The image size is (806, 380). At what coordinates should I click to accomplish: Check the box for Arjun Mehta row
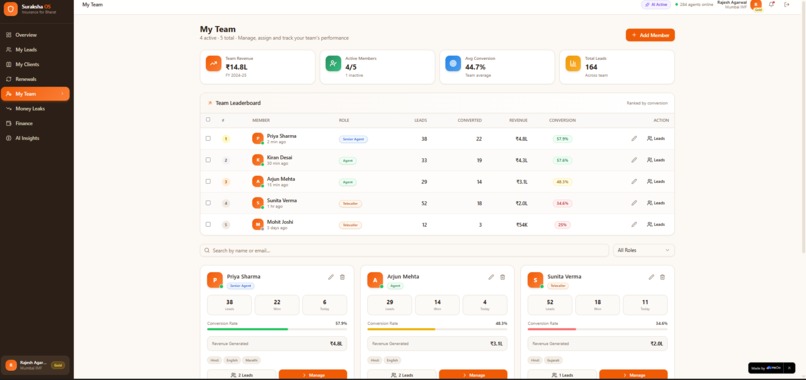[208, 181]
